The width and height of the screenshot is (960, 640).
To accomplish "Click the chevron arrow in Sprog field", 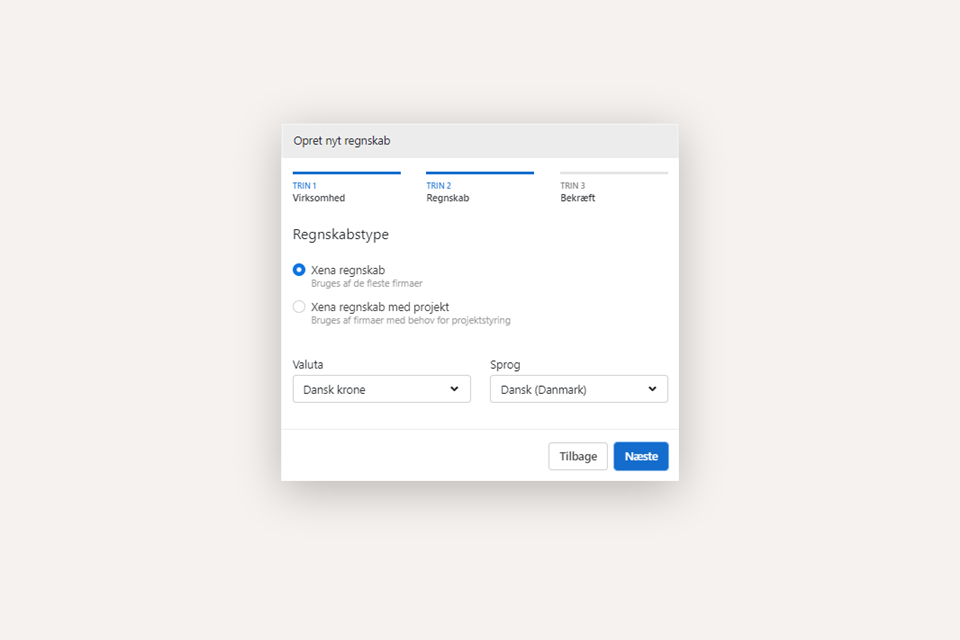I will pyautogui.click(x=652, y=389).
